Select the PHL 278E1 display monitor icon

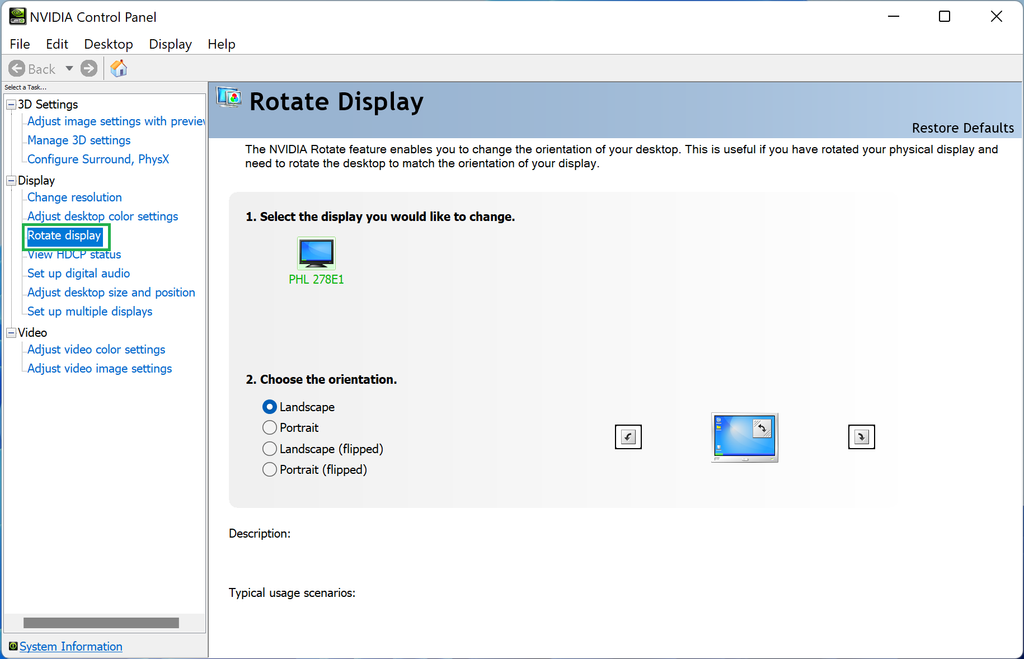point(316,253)
